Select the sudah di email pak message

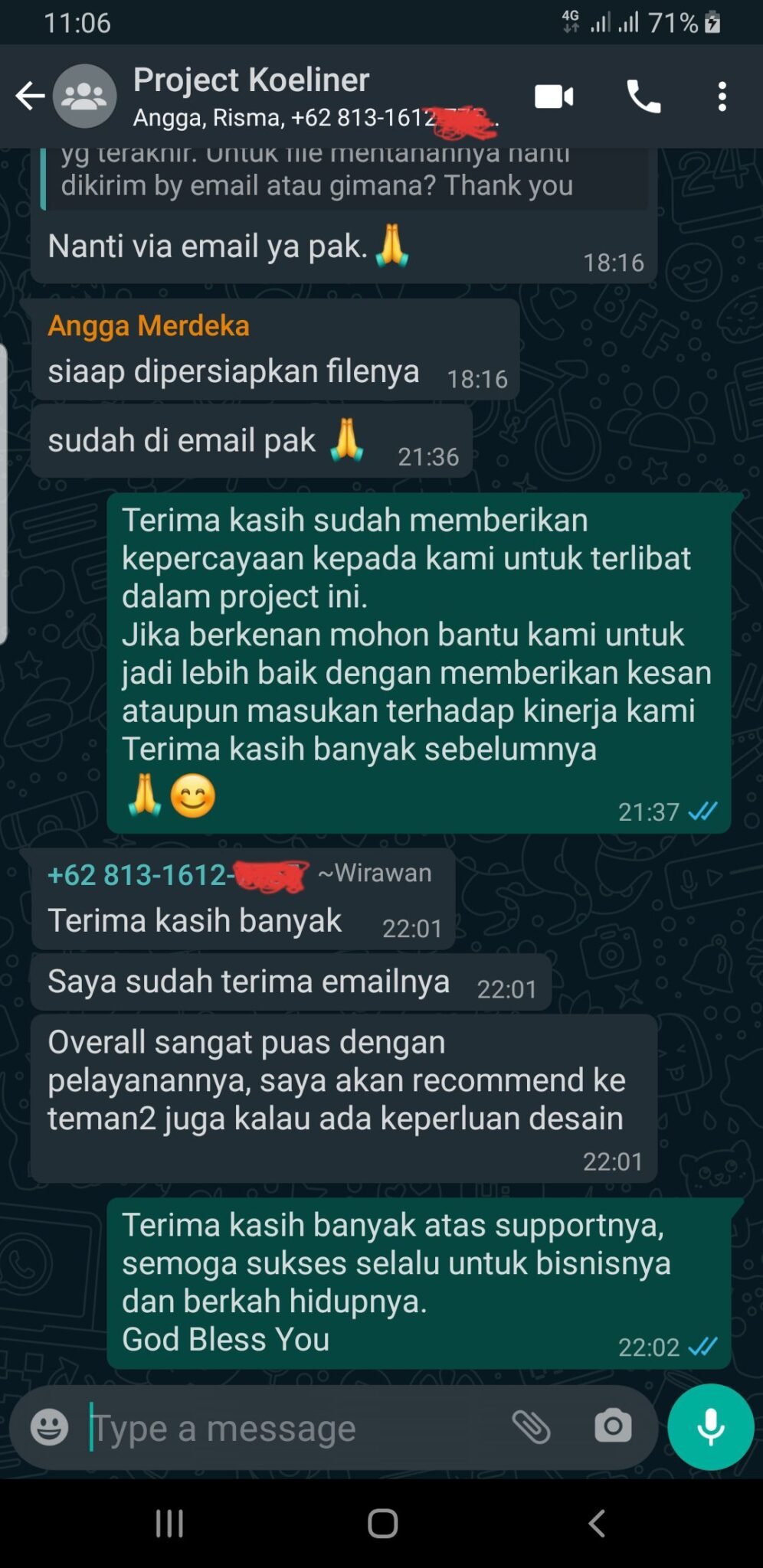click(251, 442)
